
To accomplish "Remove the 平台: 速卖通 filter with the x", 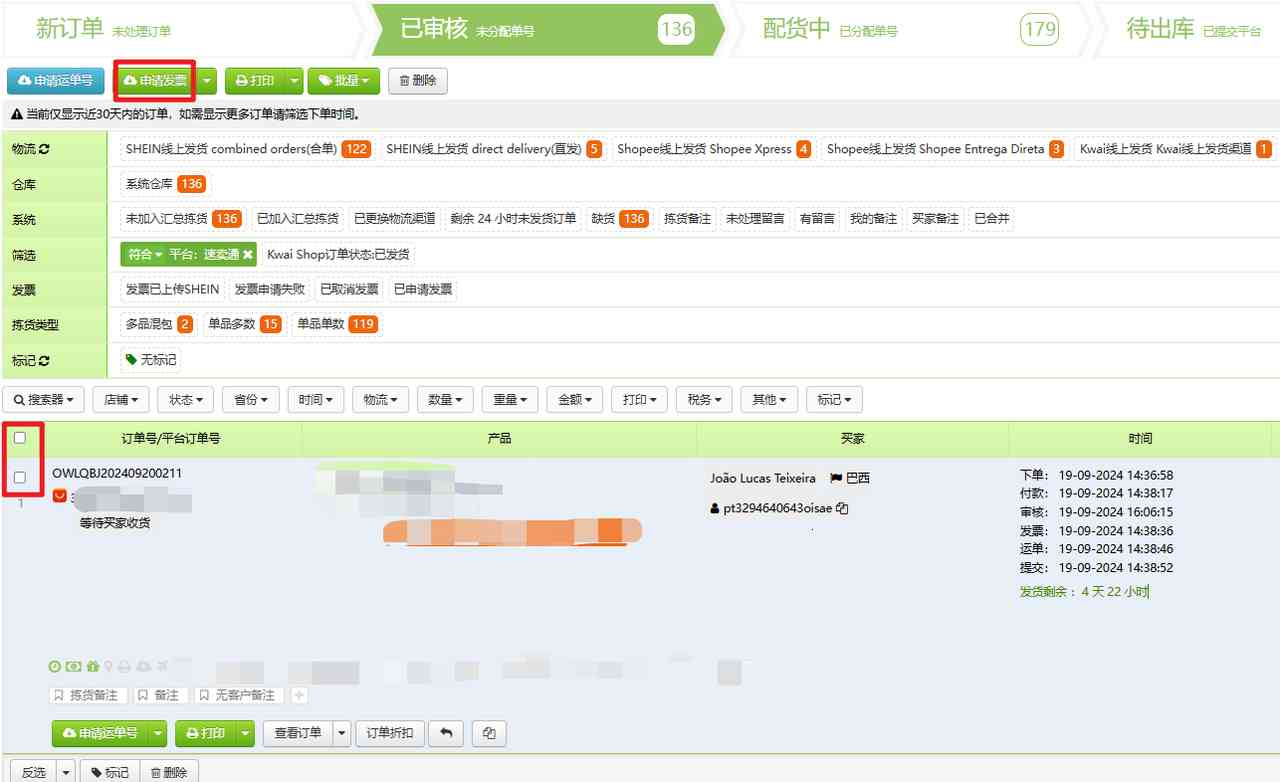I will (x=248, y=255).
